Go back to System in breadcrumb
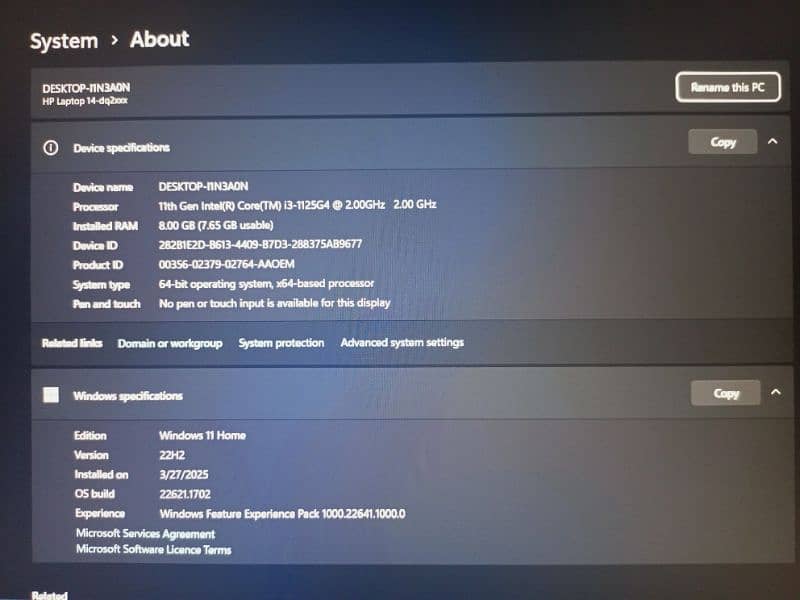 pos(64,41)
